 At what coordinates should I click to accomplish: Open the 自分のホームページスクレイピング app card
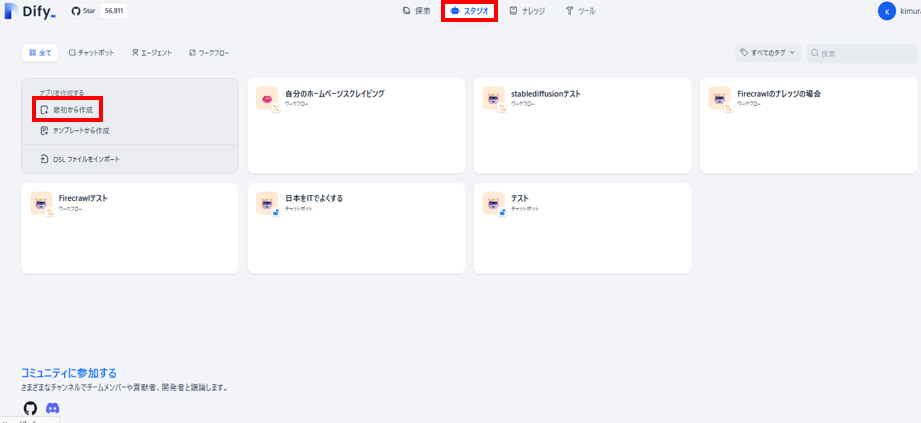[x=356, y=126]
